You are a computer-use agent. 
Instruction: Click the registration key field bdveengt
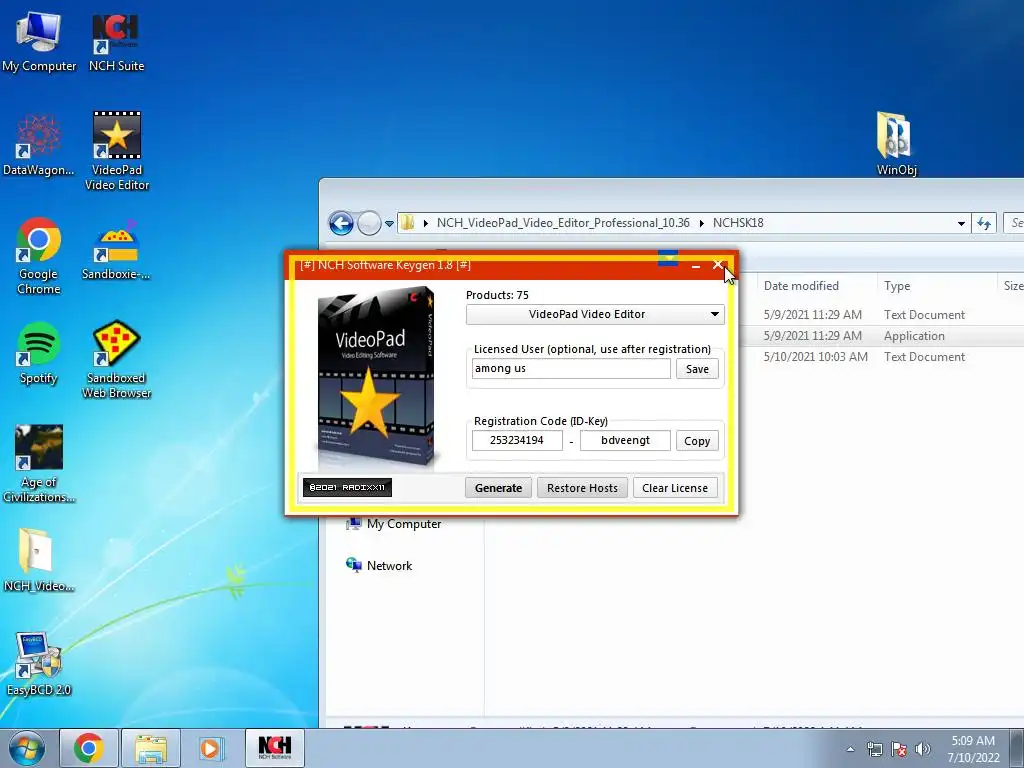click(625, 440)
